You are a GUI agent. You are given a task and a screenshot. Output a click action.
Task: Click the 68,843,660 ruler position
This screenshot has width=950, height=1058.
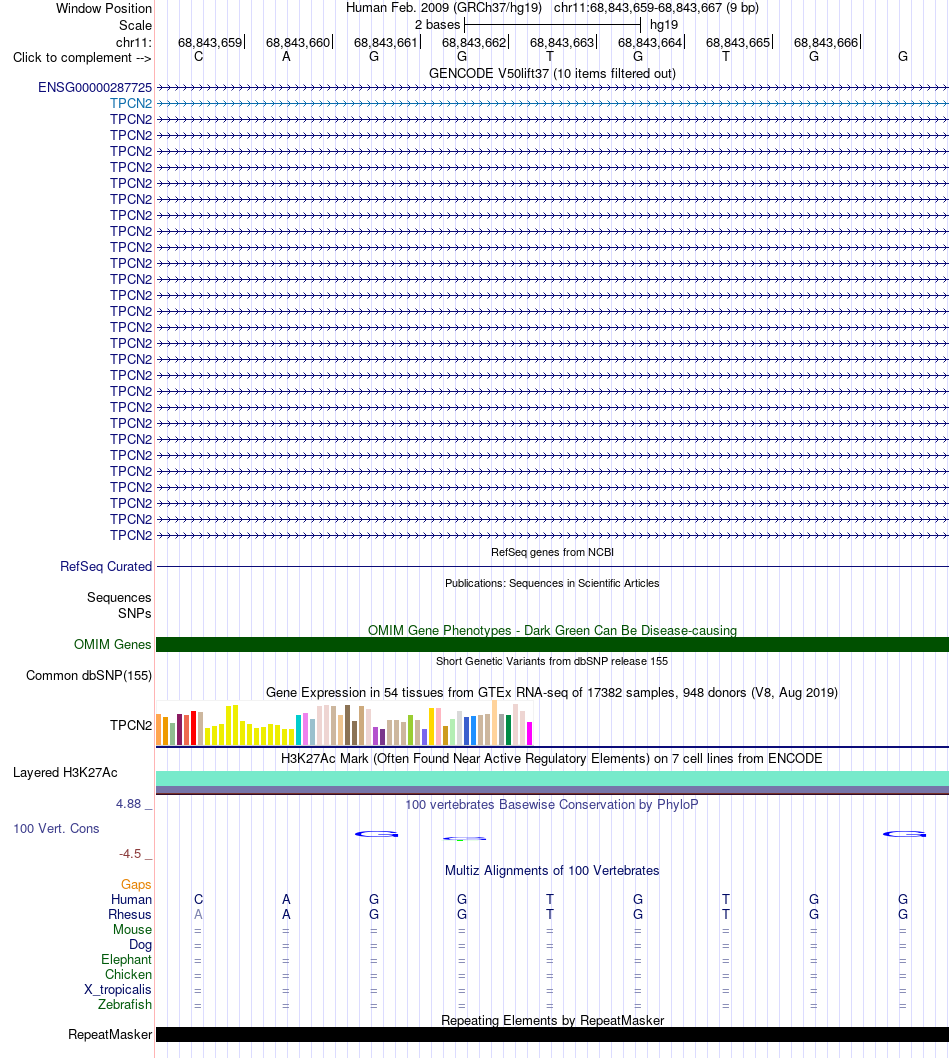(x=298, y=43)
